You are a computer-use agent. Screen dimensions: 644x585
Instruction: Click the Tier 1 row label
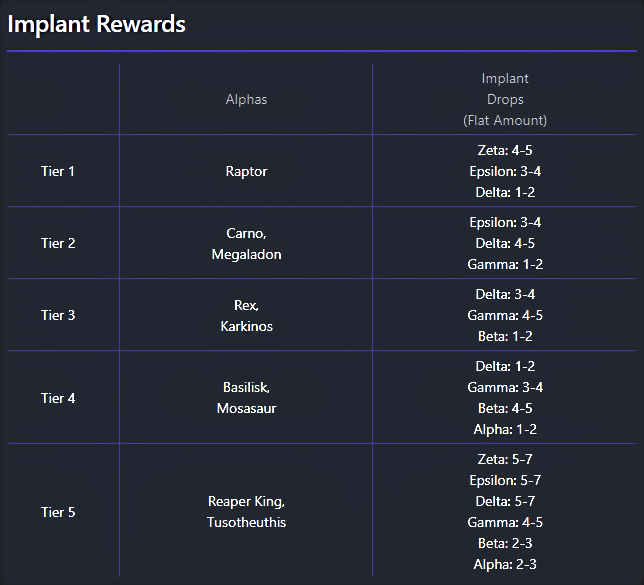(58, 171)
